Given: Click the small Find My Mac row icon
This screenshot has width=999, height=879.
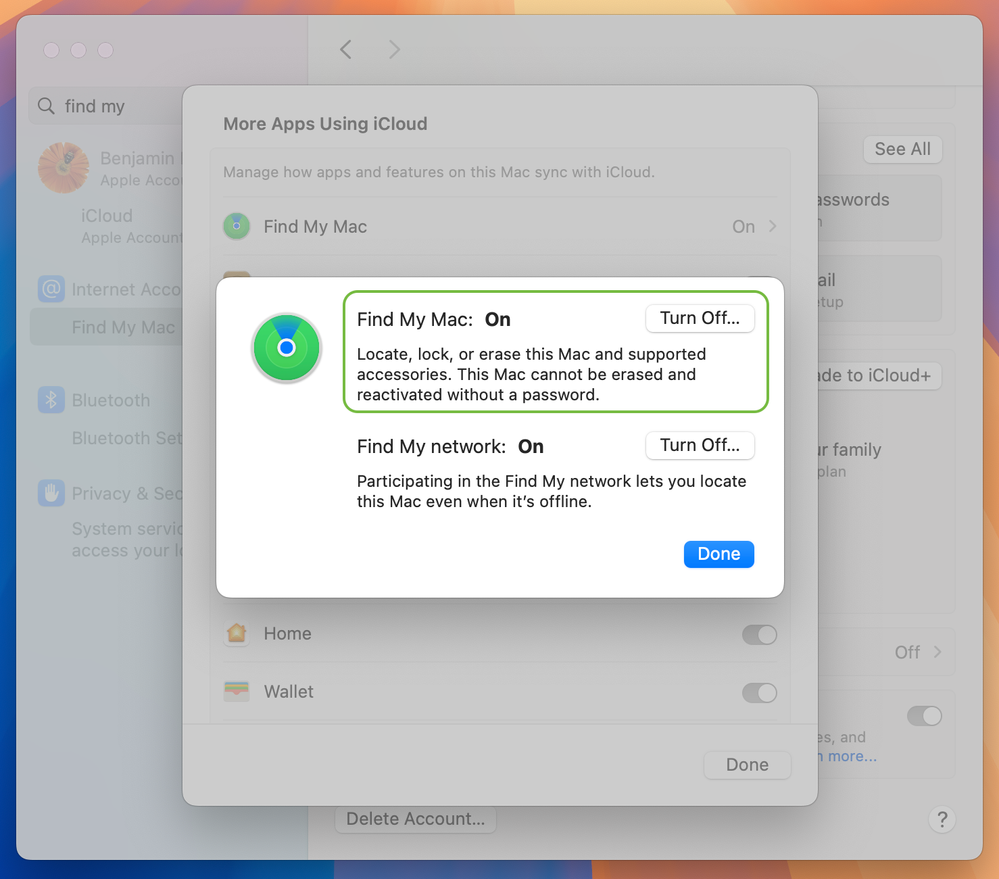Looking at the screenshot, I should coord(236,226).
